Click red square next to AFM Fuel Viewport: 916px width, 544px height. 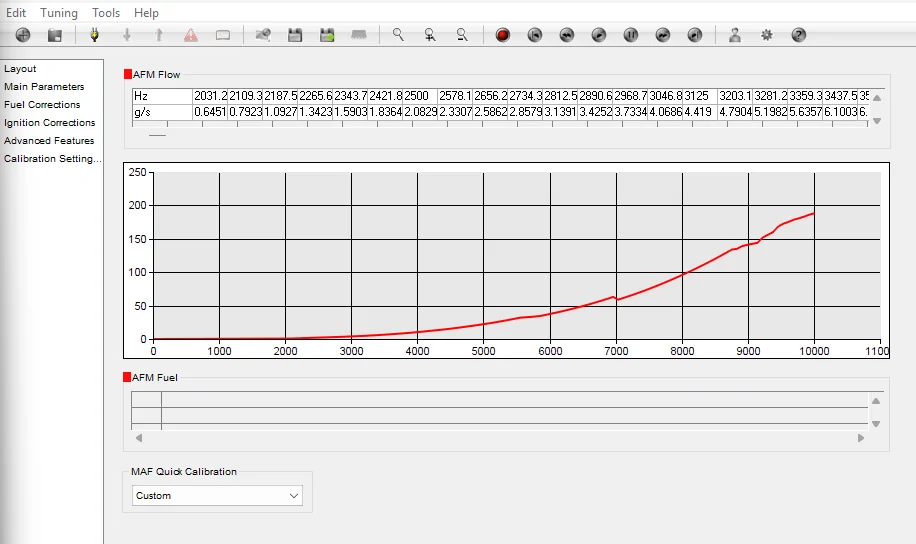click(127, 377)
